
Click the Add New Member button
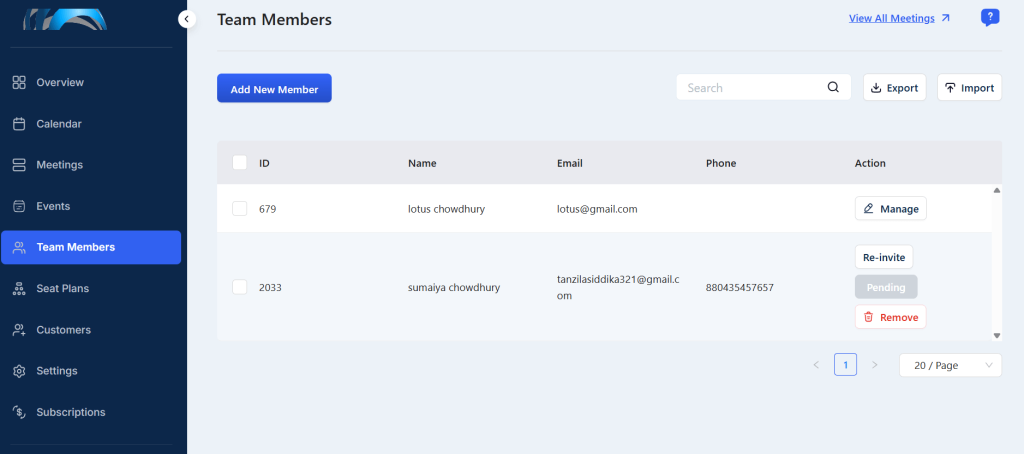tap(274, 88)
